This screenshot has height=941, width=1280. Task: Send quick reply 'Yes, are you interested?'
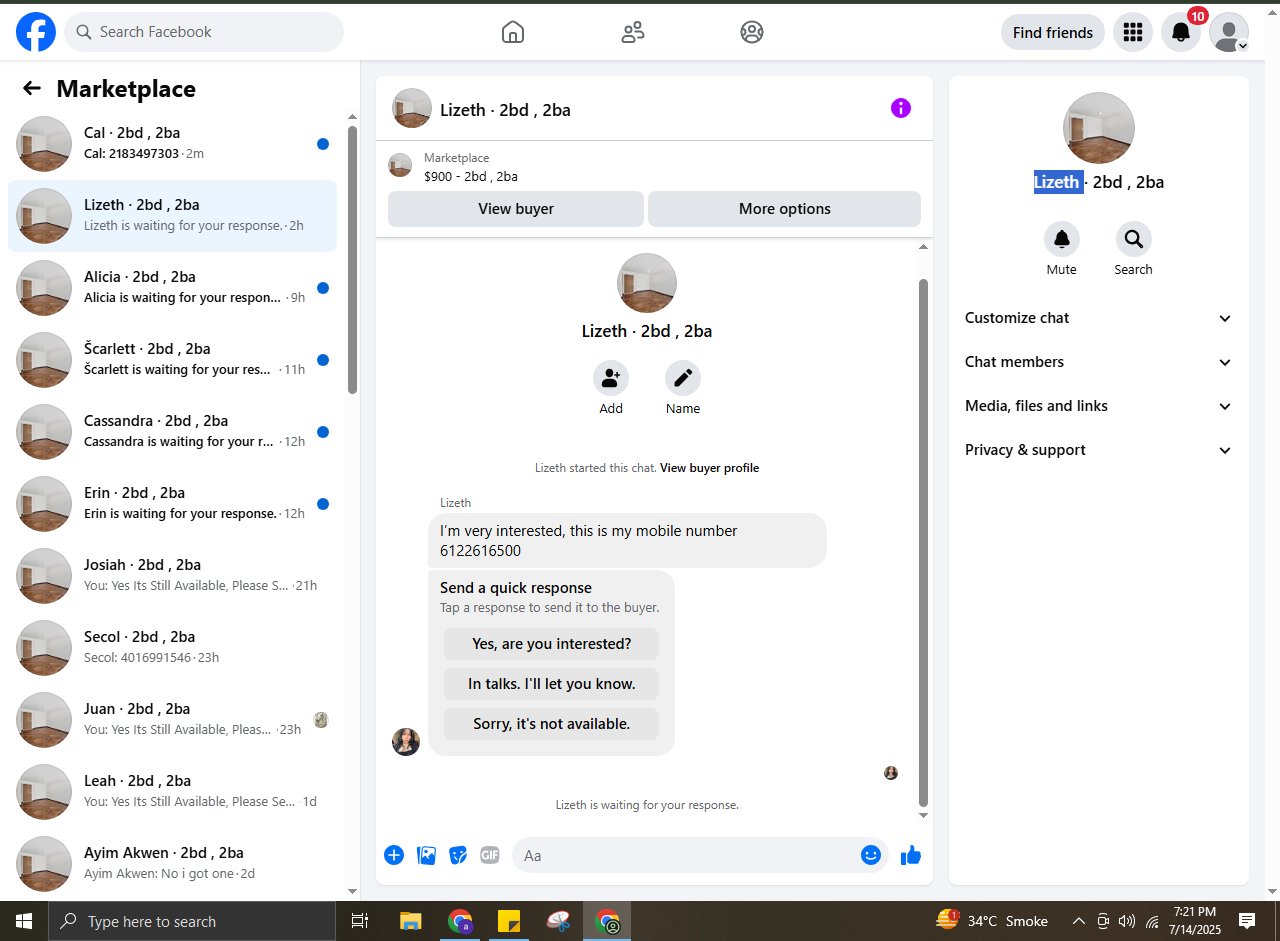pos(551,644)
